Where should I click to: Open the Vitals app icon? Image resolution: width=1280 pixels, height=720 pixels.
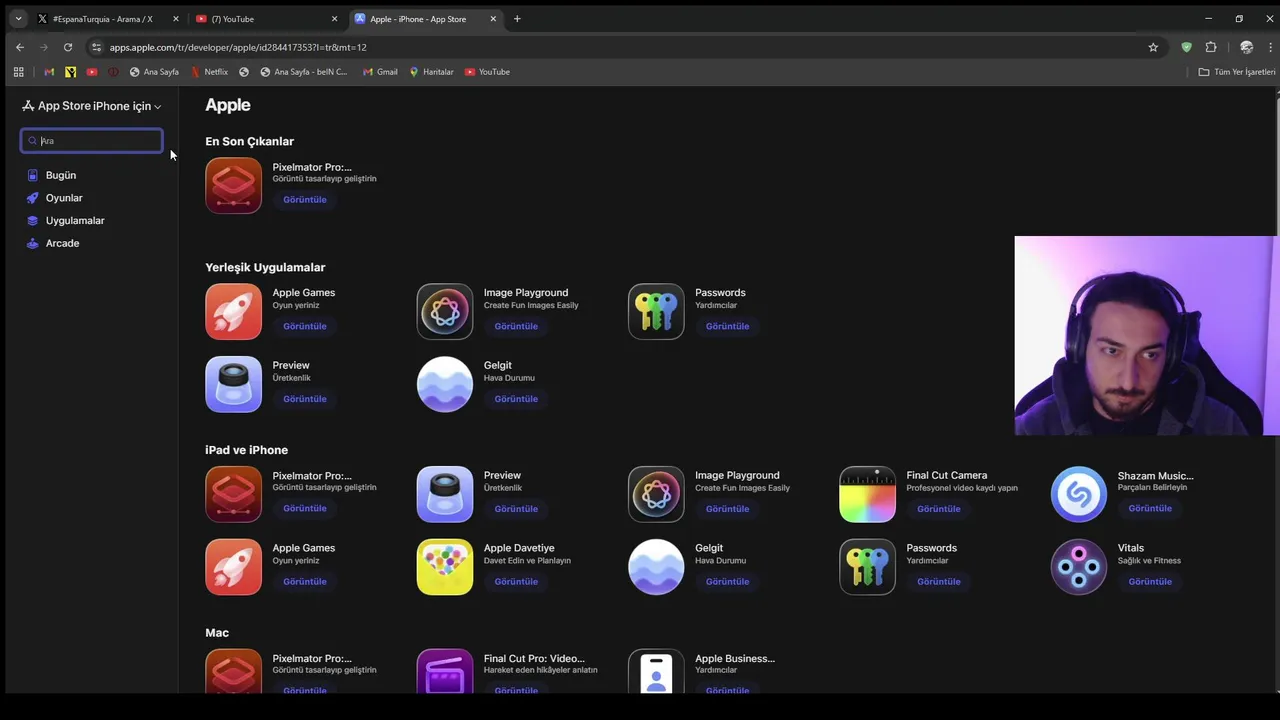pos(1078,567)
